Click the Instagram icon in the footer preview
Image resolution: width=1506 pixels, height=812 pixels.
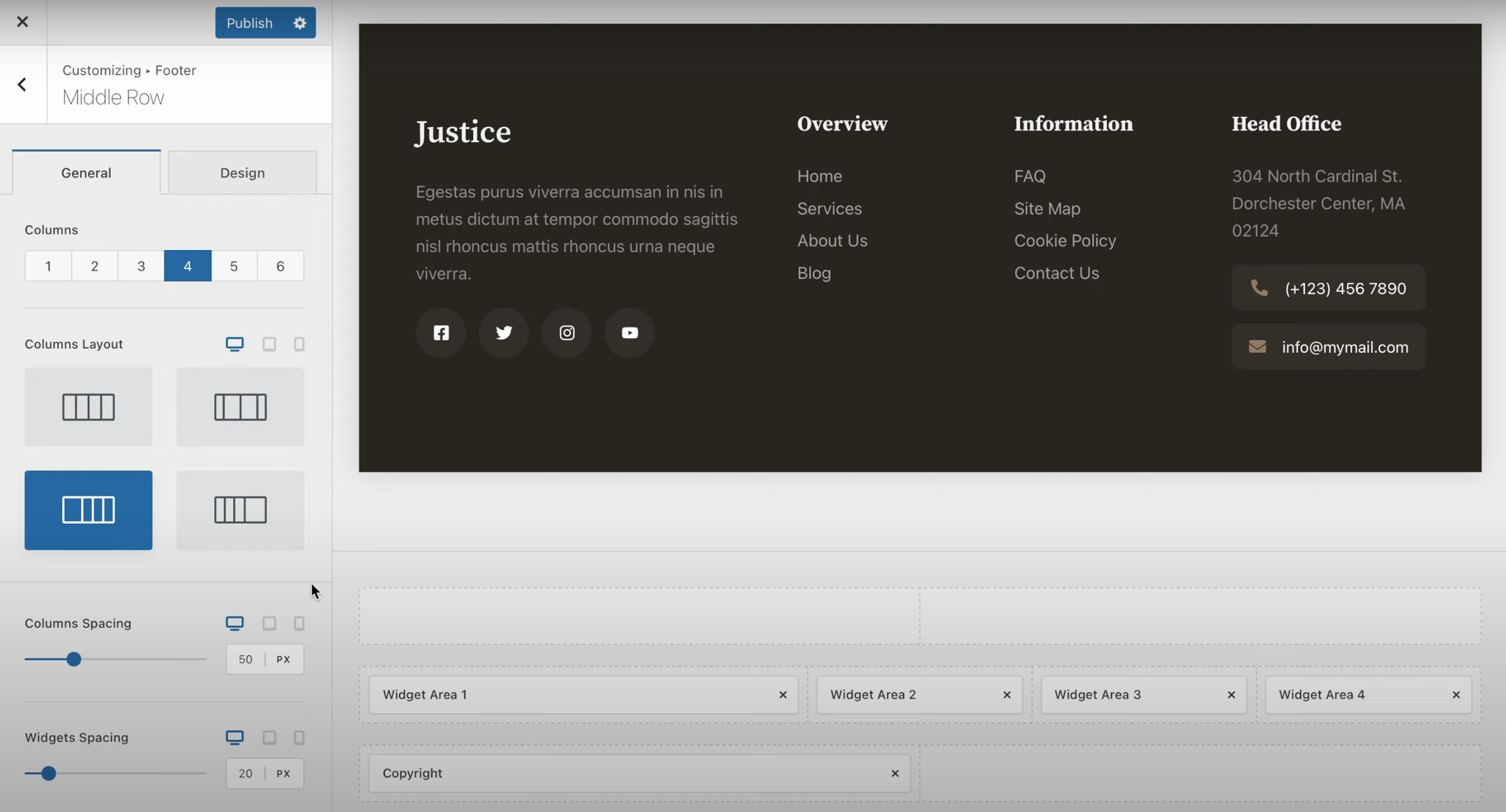point(565,333)
